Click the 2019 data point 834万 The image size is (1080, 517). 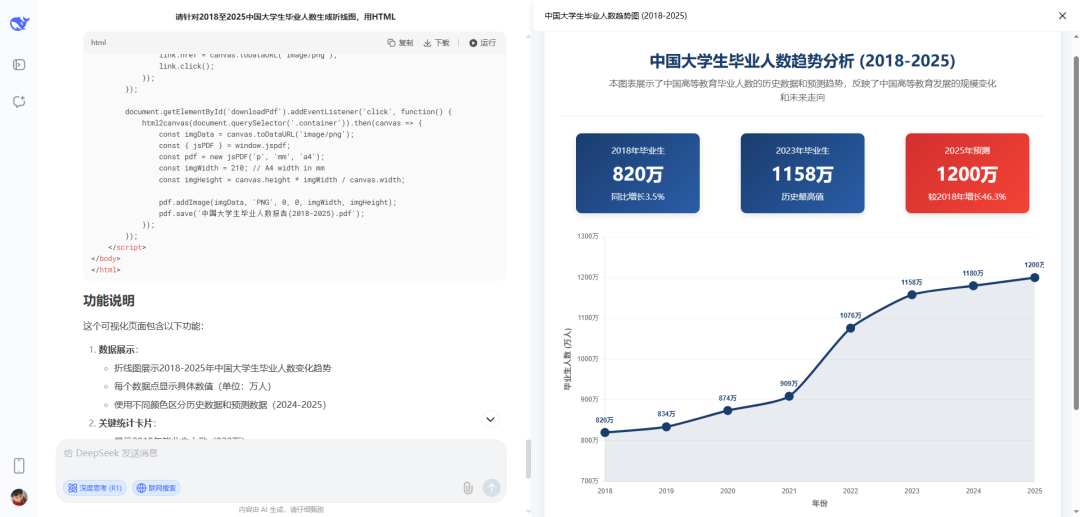tap(666, 427)
